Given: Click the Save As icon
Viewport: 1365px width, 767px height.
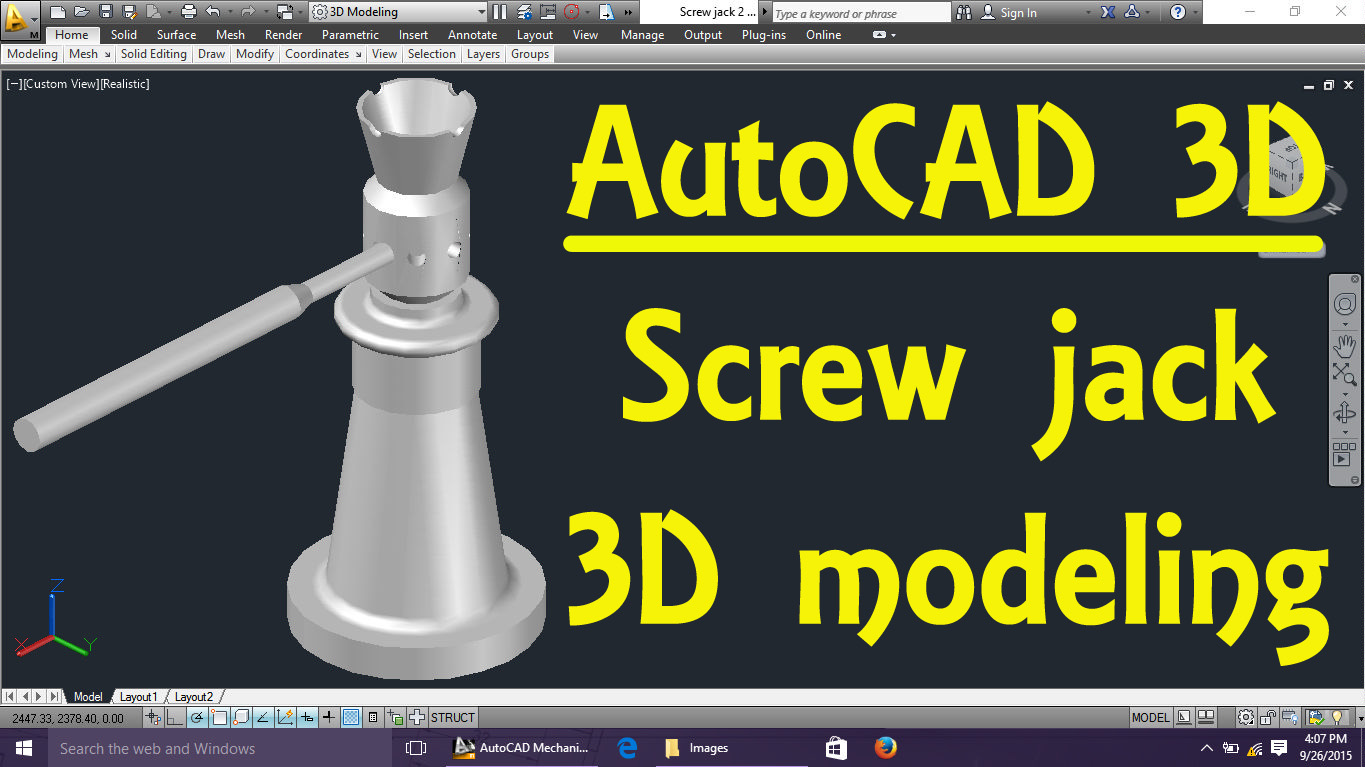Looking at the screenshot, I should (129, 12).
